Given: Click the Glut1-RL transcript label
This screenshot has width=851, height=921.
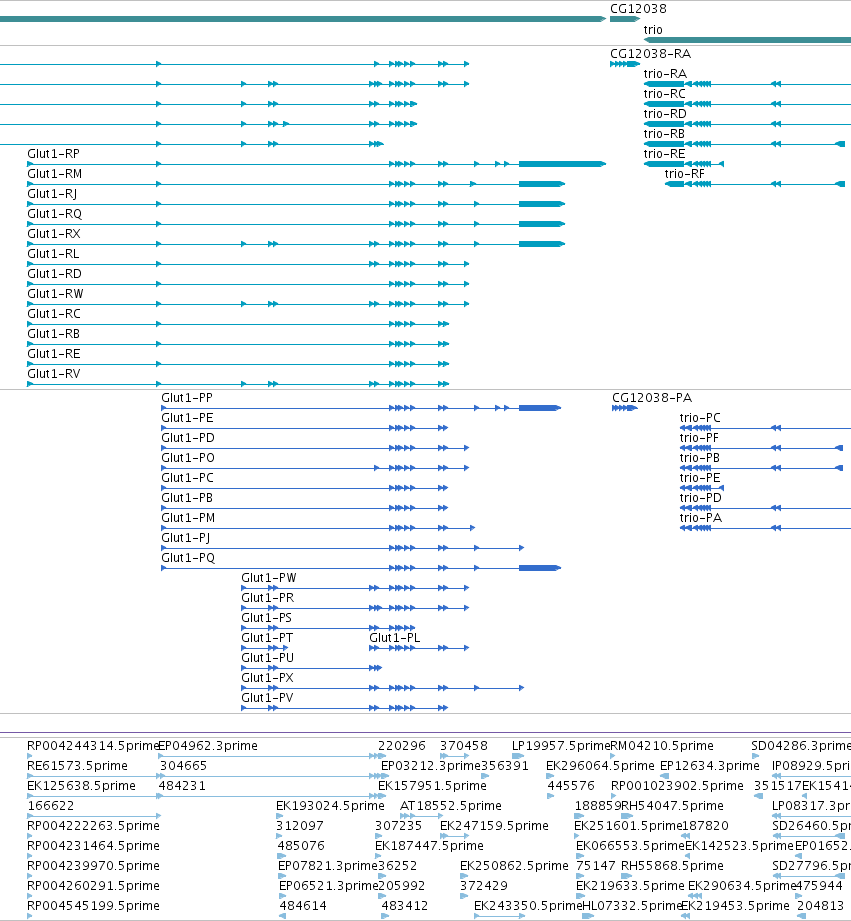Looking at the screenshot, I should point(53,253).
